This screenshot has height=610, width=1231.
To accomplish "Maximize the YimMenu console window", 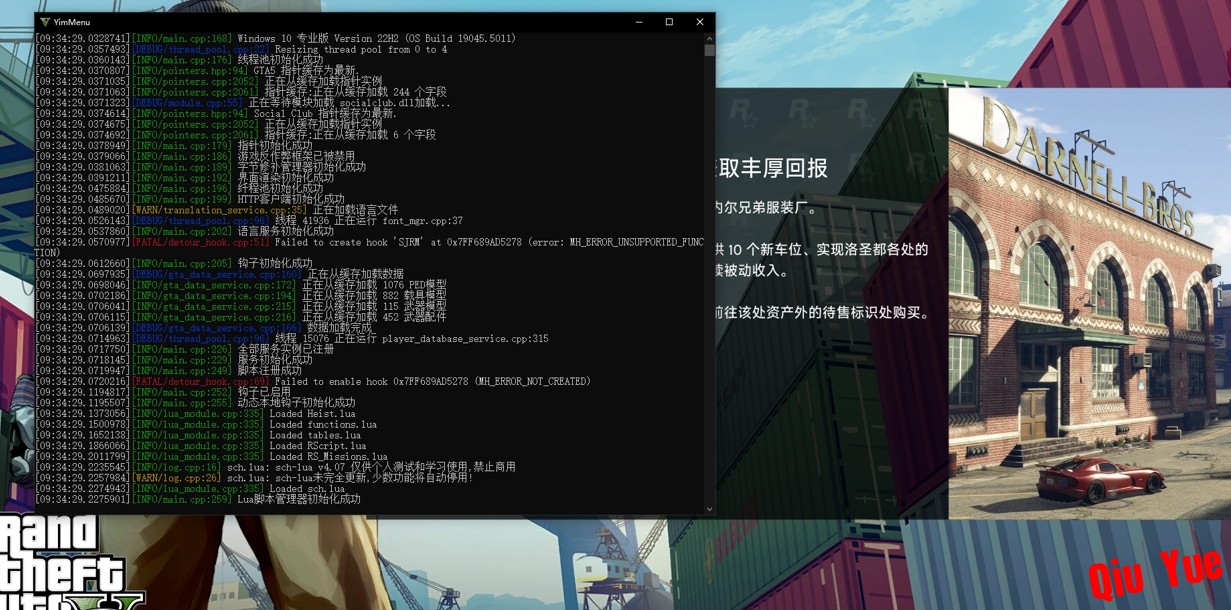I will [x=669, y=22].
